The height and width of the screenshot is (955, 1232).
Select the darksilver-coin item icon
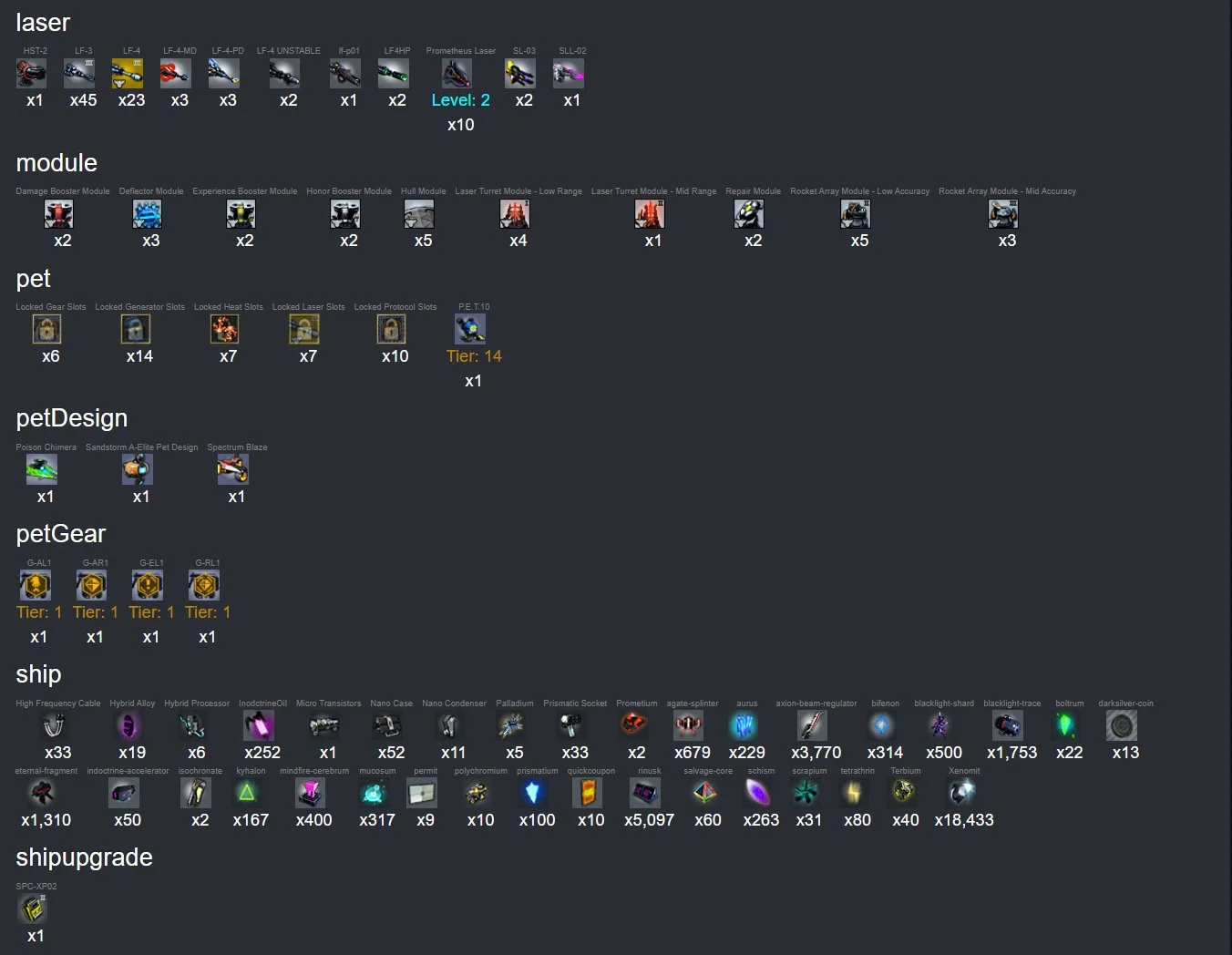(1122, 725)
